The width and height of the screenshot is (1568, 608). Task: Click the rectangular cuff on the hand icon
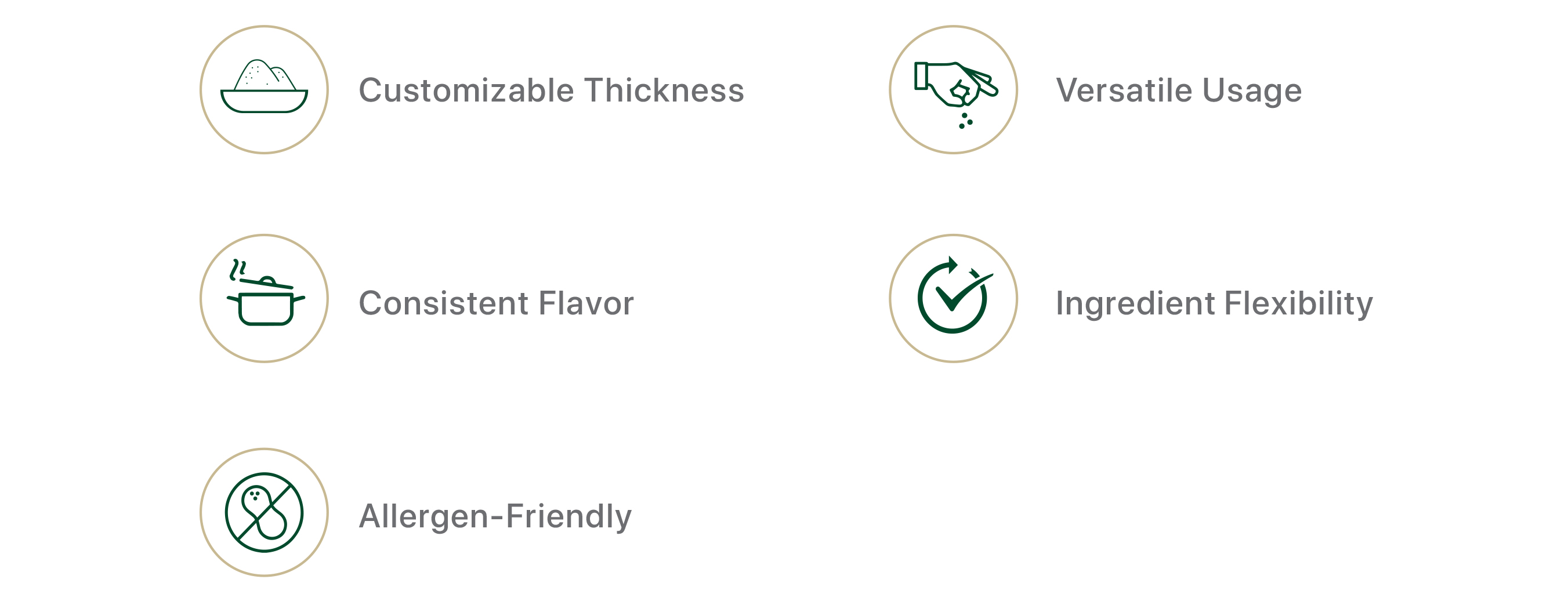pos(921,76)
